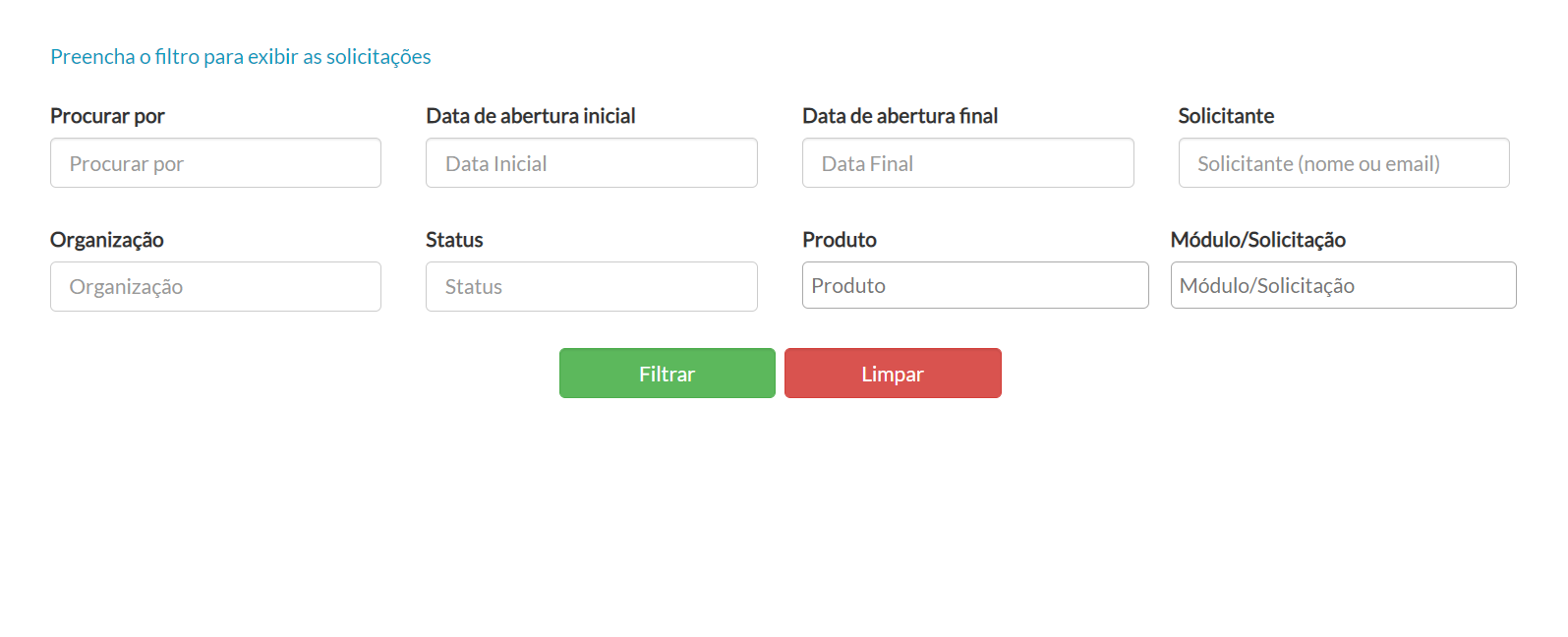Click the "Preencha o filtro" instruction link
This screenshot has width=1568, height=637.
(240, 56)
